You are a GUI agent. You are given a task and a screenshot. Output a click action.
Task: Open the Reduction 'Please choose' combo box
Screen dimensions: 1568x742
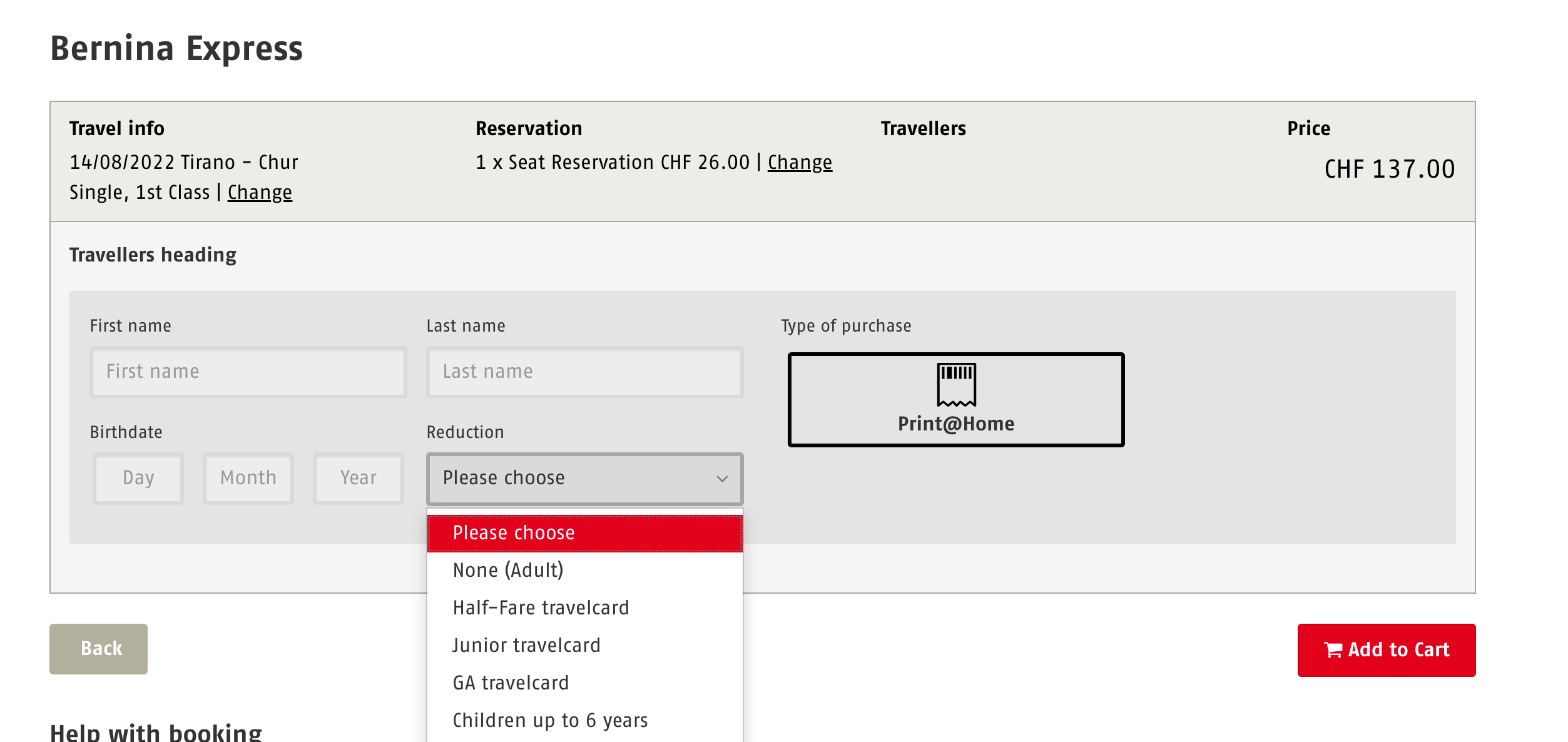coord(584,479)
